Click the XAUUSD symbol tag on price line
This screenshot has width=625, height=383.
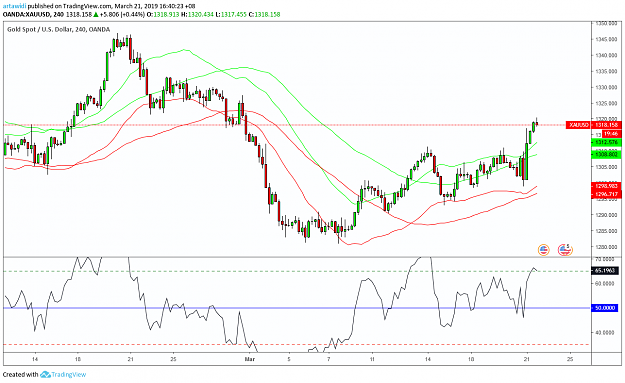click(579, 125)
